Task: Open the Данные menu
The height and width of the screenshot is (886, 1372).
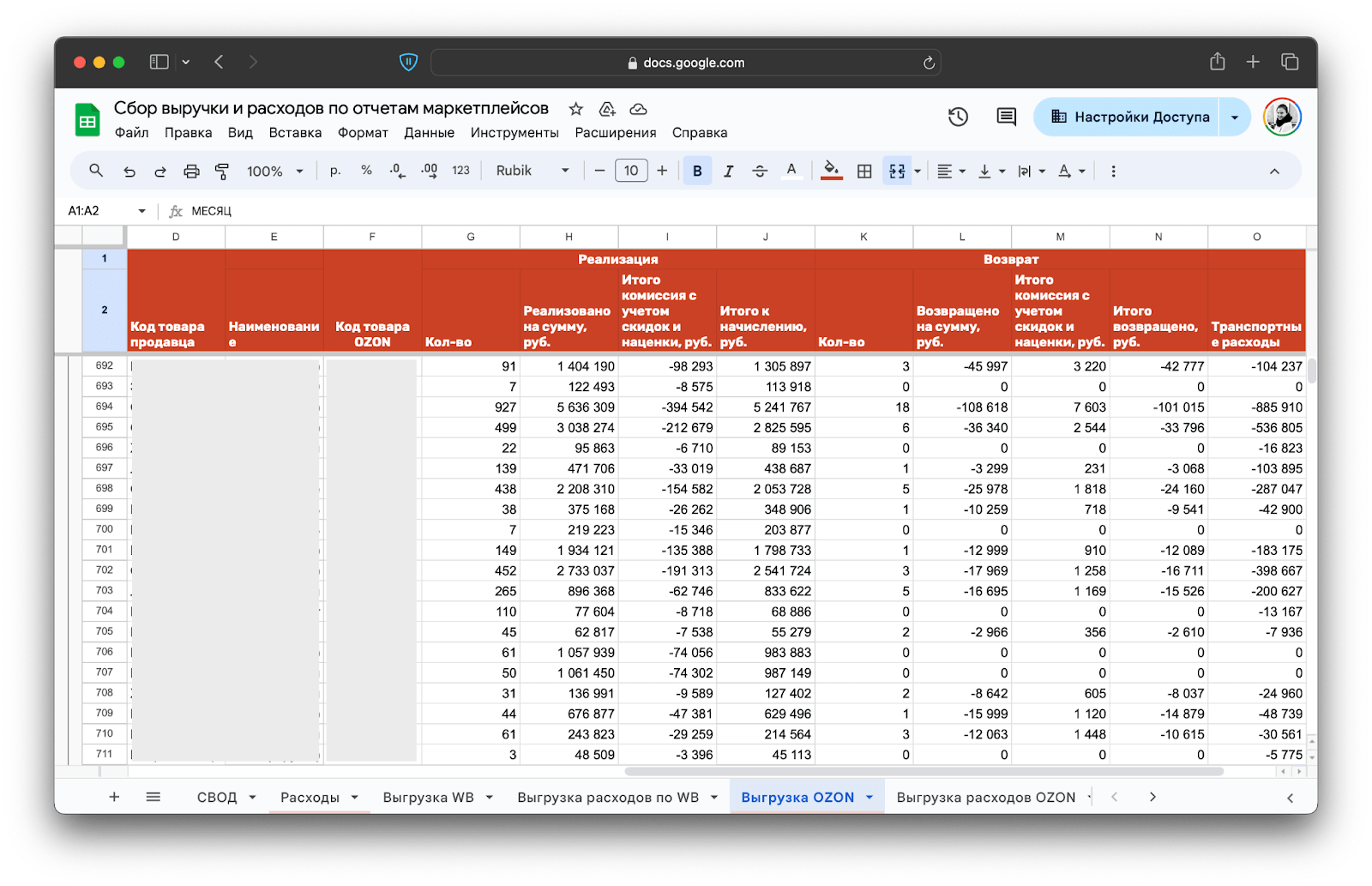Action: tap(429, 133)
